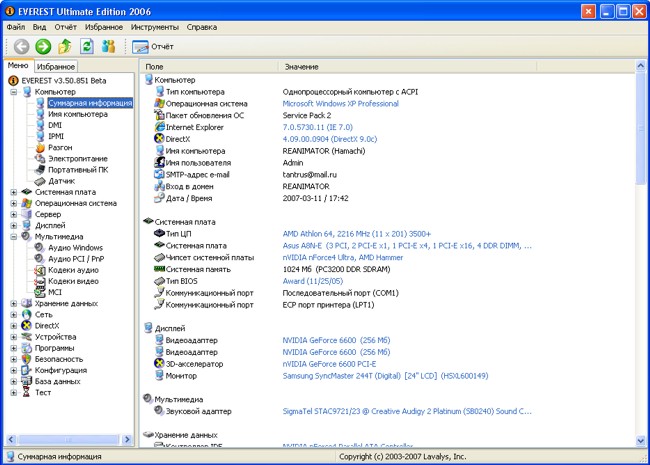The width and height of the screenshot is (650, 465).
Task: Click the Датчик sensor icon
Action: point(40,181)
